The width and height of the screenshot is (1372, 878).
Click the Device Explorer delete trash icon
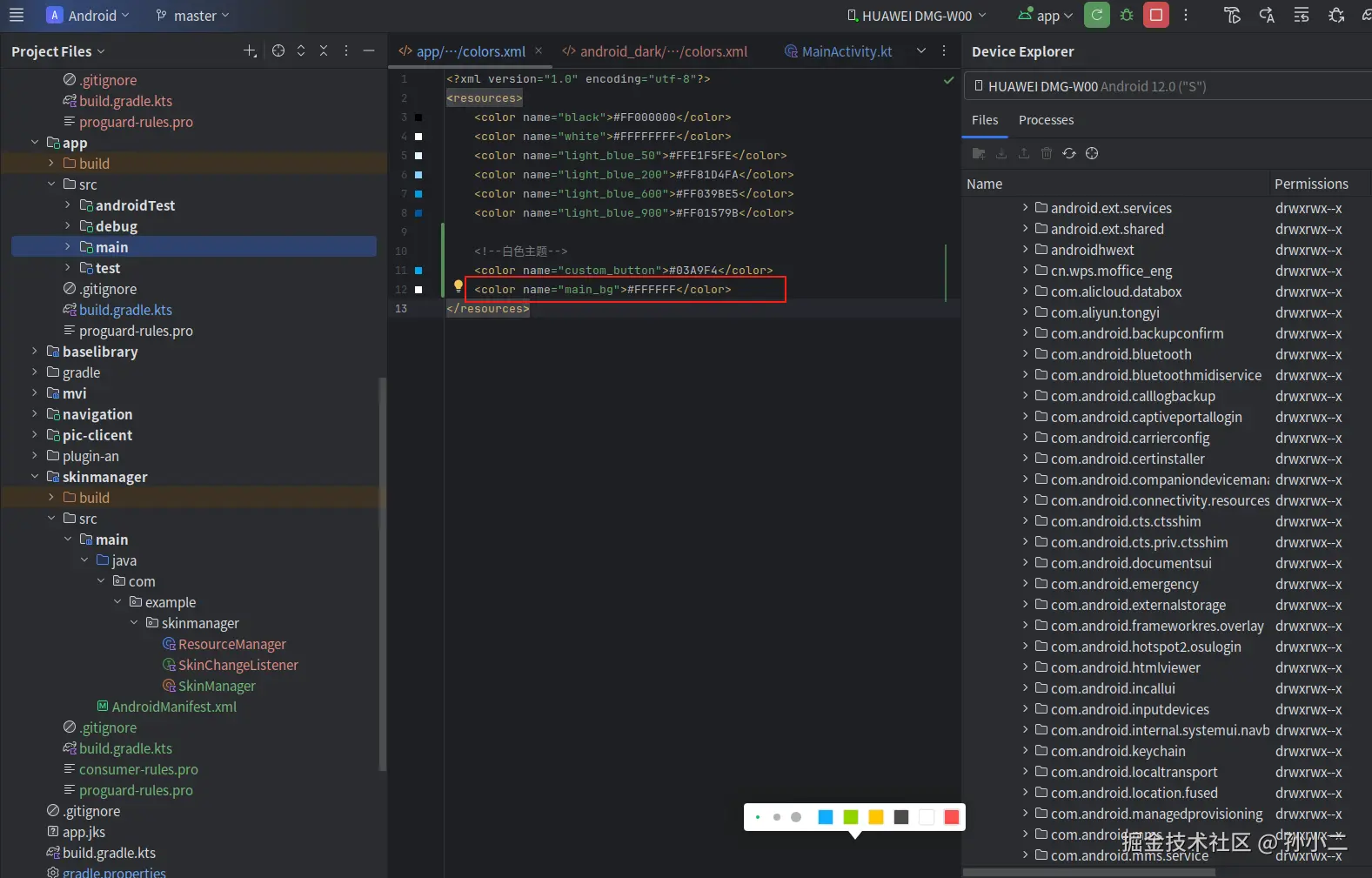pyautogui.click(x=1047, y=153)
